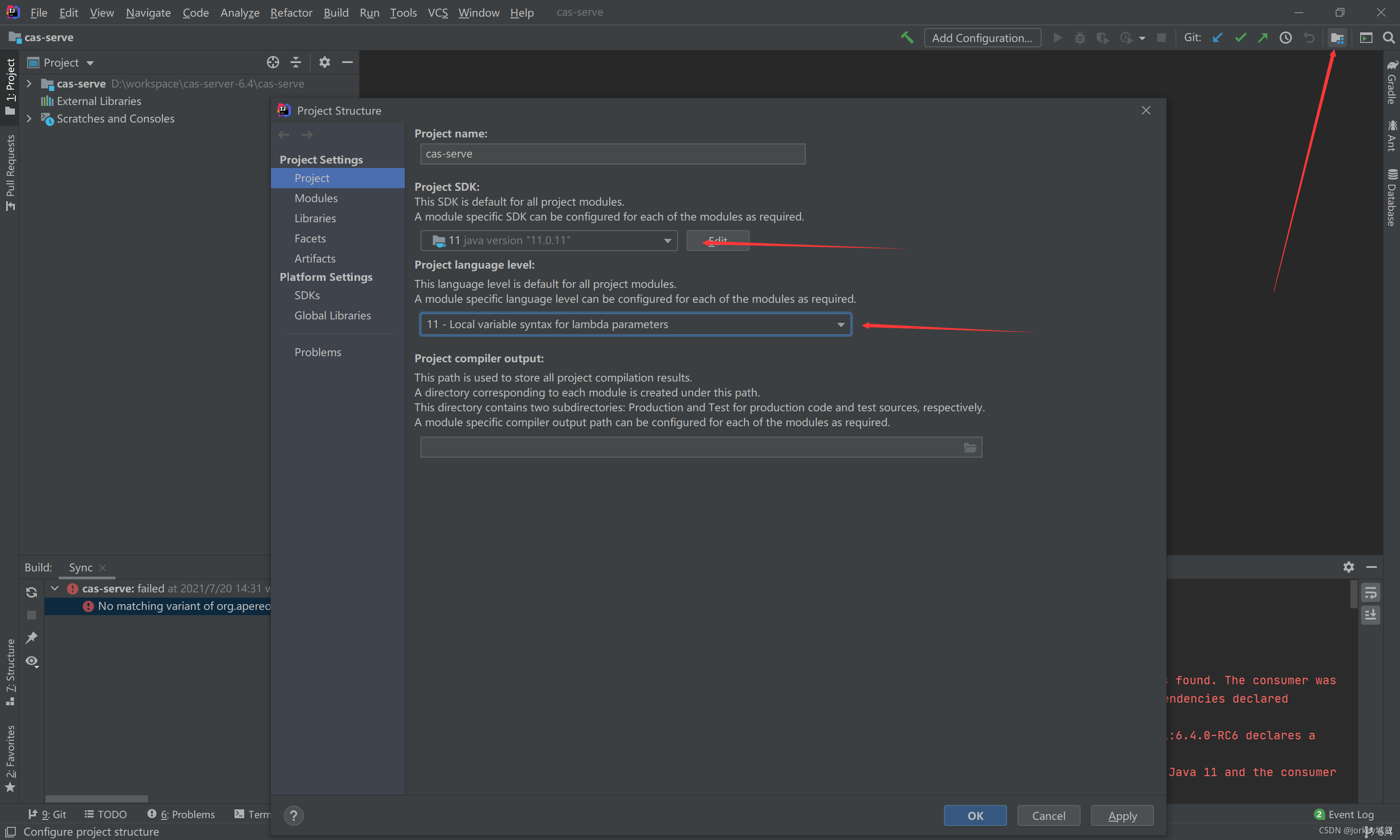
Task: Click the Git Push arrow icon
Action: [1263, 38]
